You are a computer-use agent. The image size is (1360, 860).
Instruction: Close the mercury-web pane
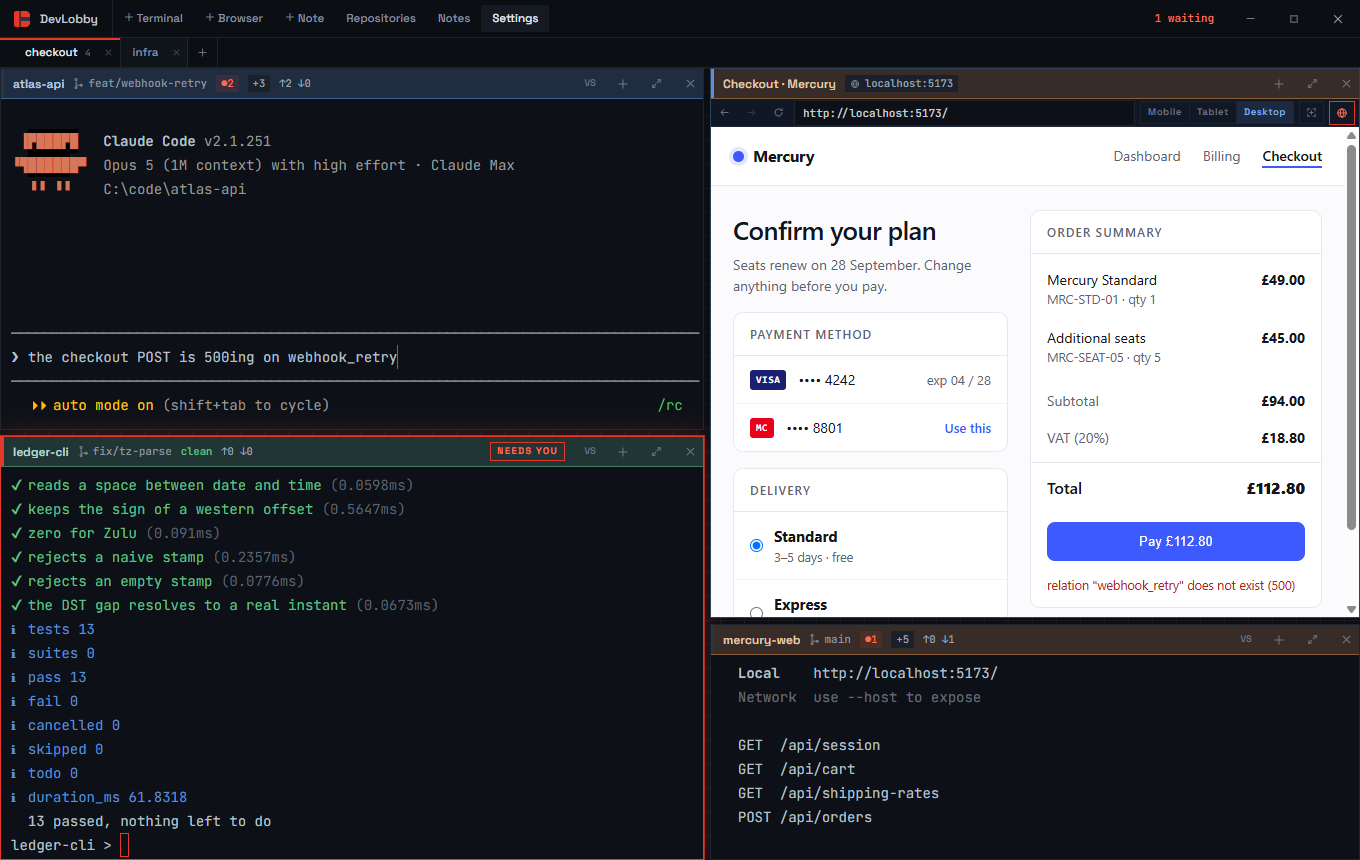pos(1346,639)
